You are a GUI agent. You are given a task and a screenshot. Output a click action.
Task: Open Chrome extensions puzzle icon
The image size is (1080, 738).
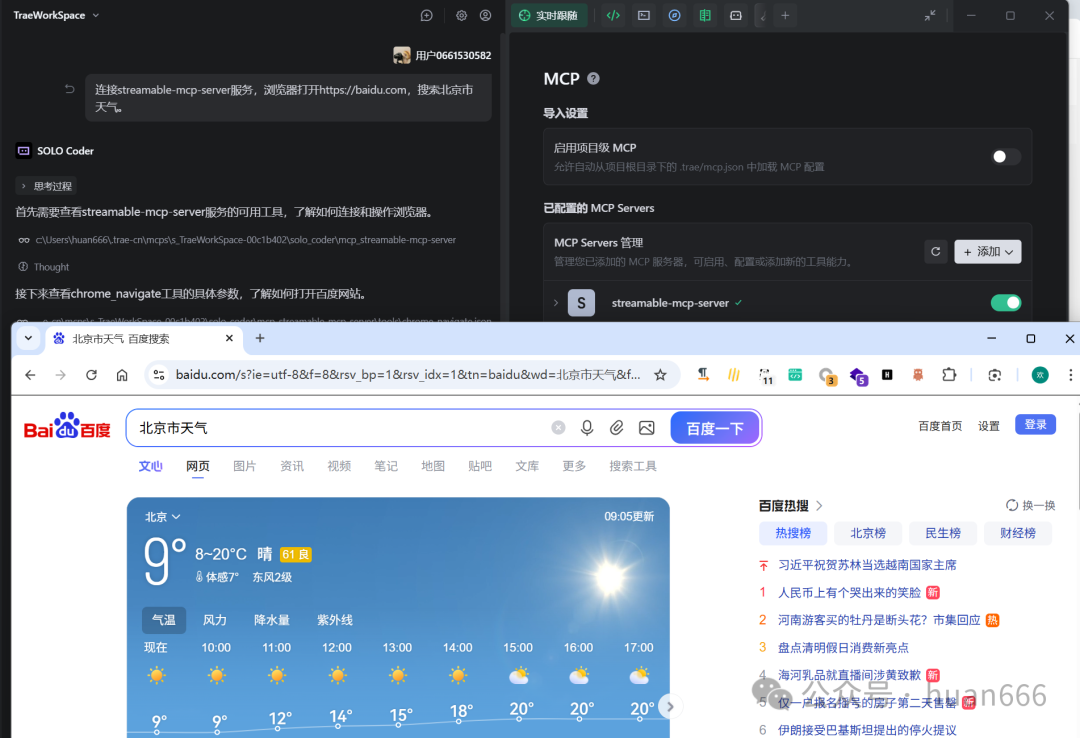click(949, 375)
